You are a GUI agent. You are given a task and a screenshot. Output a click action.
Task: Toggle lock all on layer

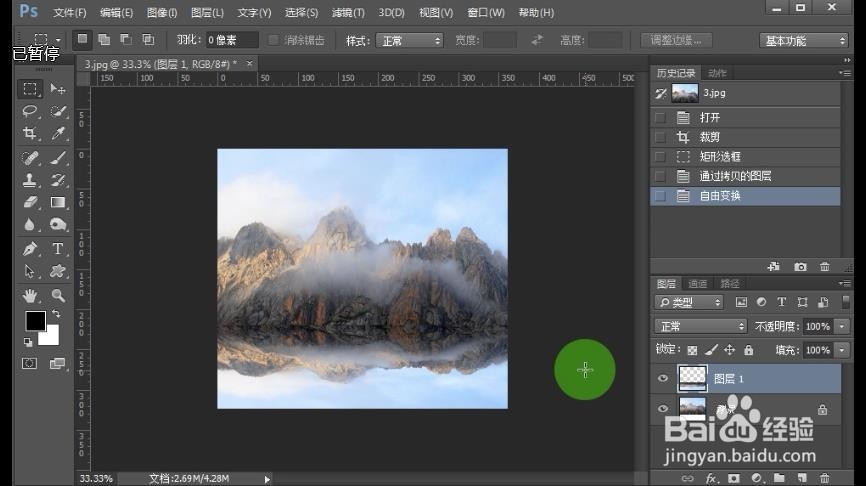(748, 350)
